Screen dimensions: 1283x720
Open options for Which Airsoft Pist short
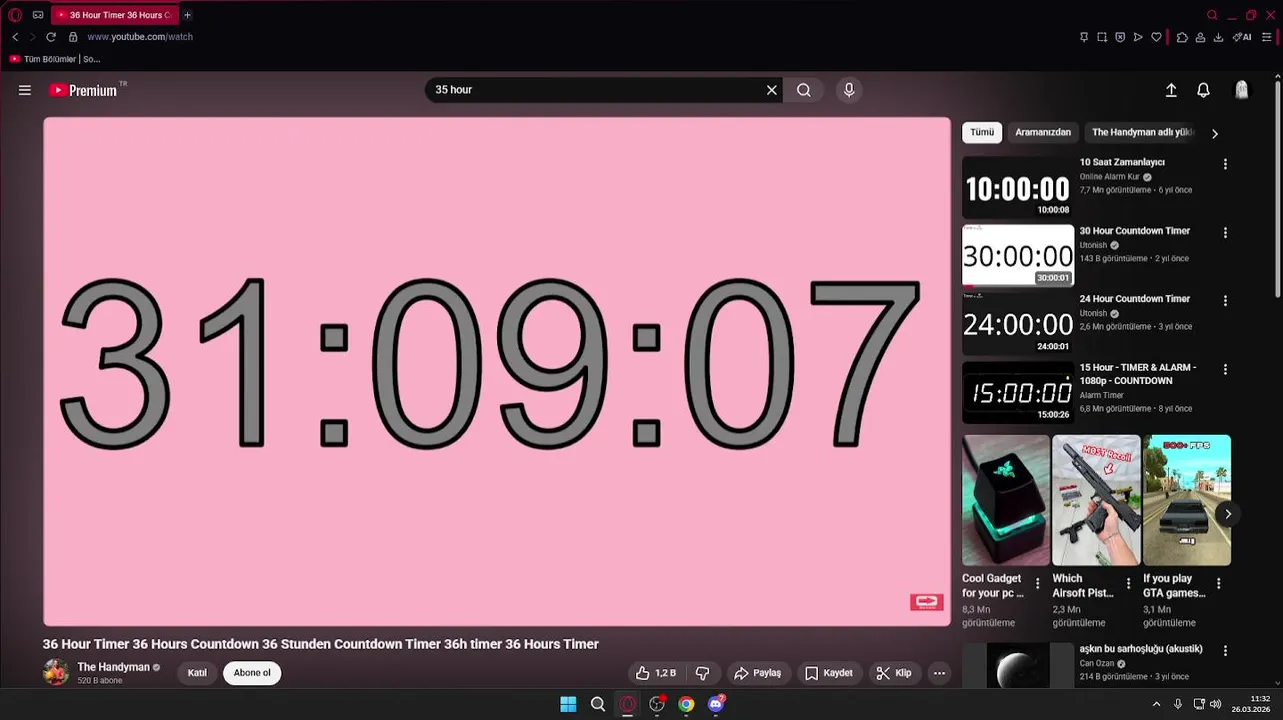1128,583
